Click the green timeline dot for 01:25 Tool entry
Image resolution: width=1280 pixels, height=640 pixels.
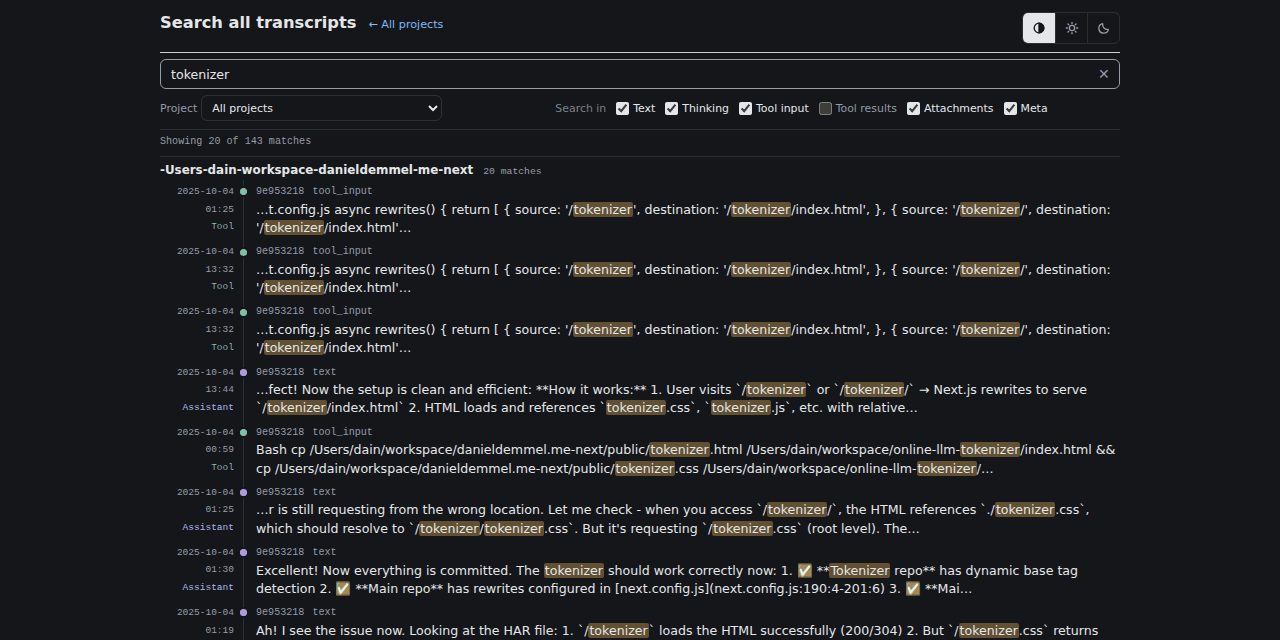pos(243,192)
